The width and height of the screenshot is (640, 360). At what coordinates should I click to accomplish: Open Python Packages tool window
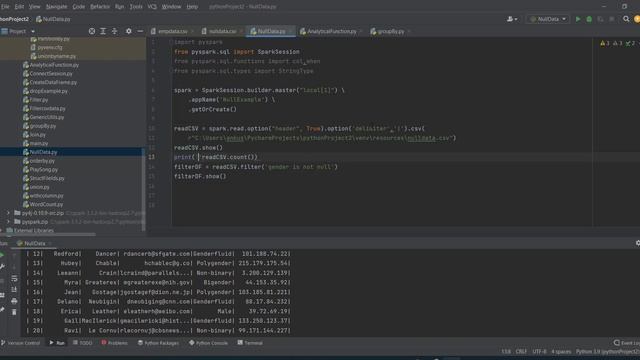pos(158,343)
